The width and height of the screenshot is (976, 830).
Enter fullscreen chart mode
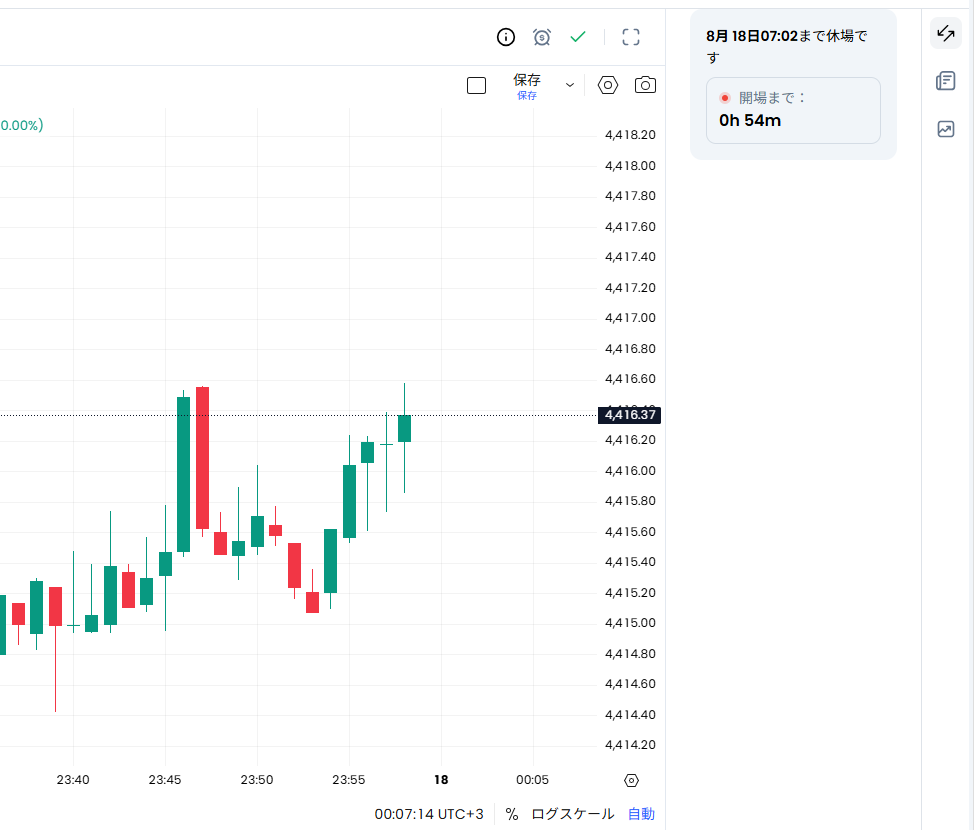click(631, 37)
